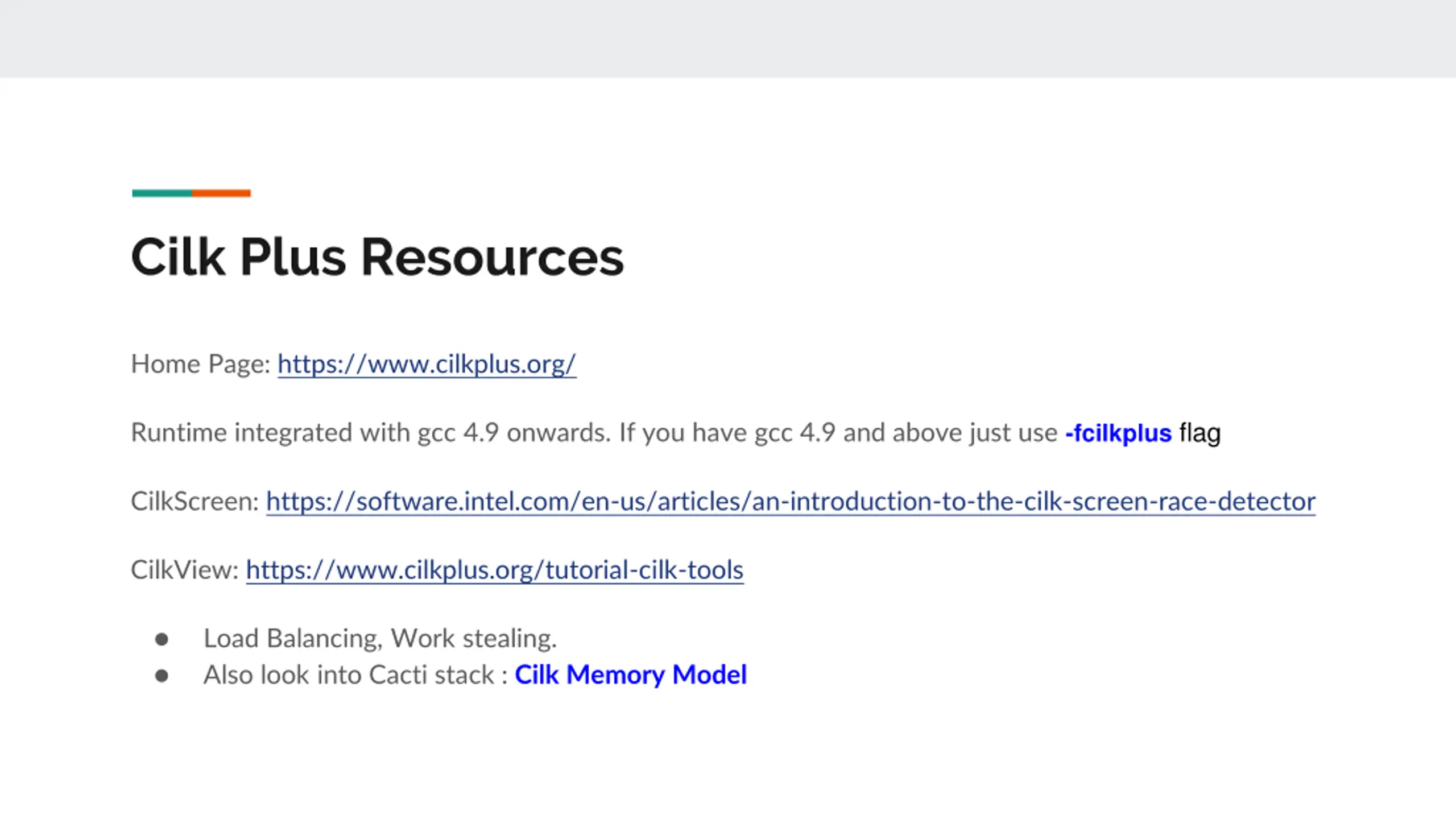Open the cilkplus.org home page link
1456x819 pixels.
tap(427, 364)
